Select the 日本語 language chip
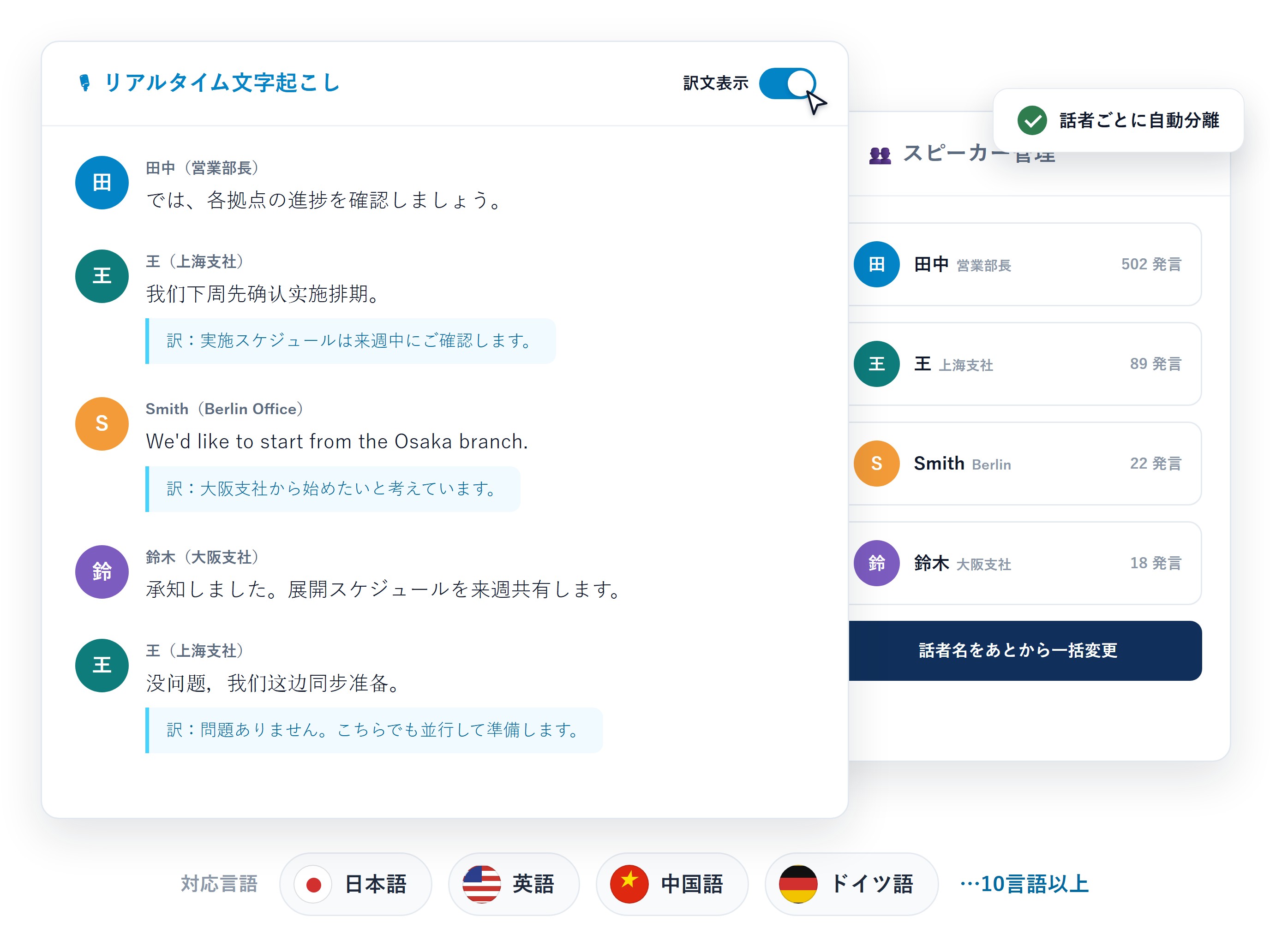This screenshot has height=952, width=1270. pos(355,884)
